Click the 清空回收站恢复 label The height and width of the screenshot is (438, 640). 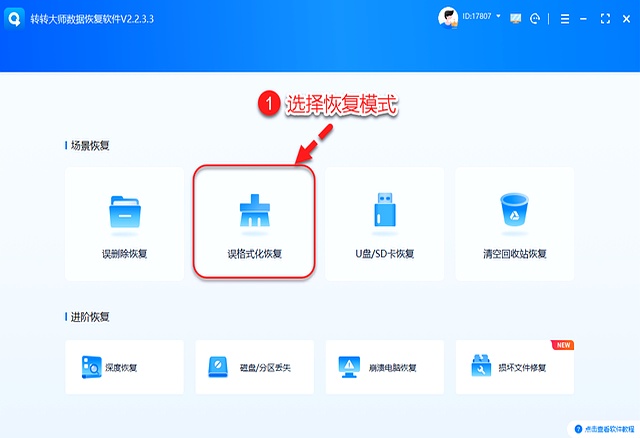[515, 254]
